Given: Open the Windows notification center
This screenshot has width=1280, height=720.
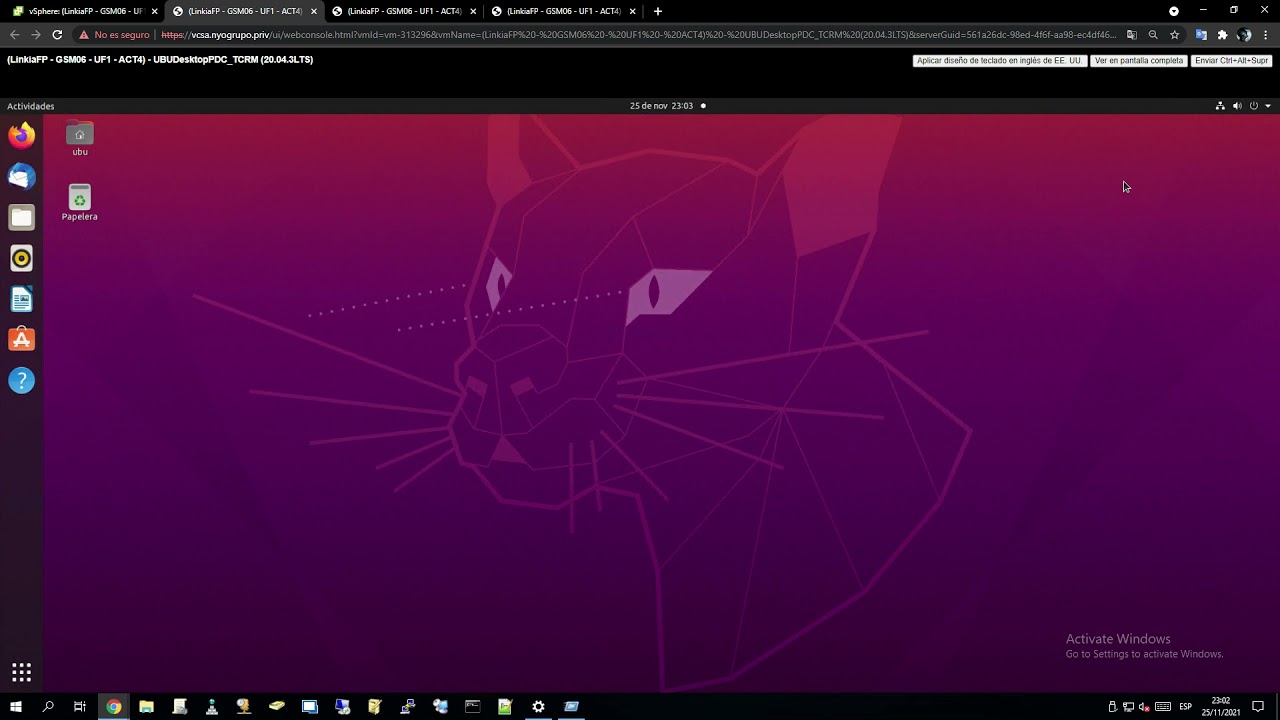Looking at the screenshot, I should (1259, 707).
